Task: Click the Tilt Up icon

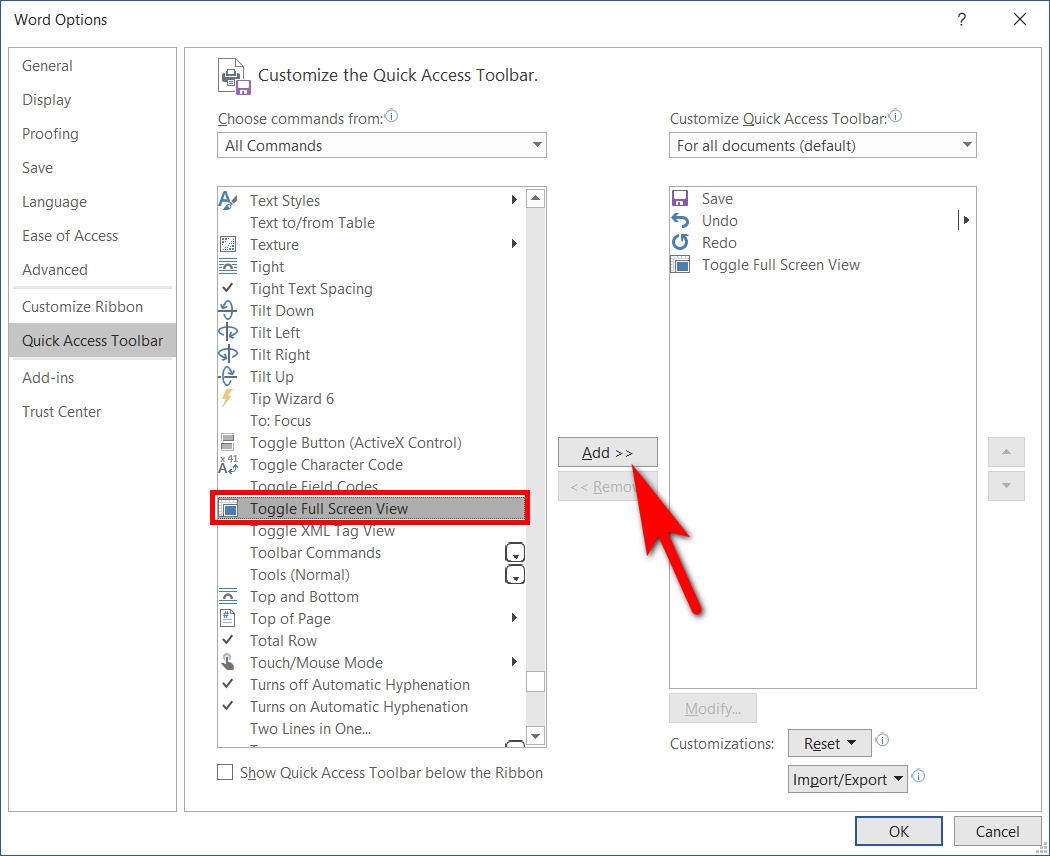Action: click(x=228, y=376)
